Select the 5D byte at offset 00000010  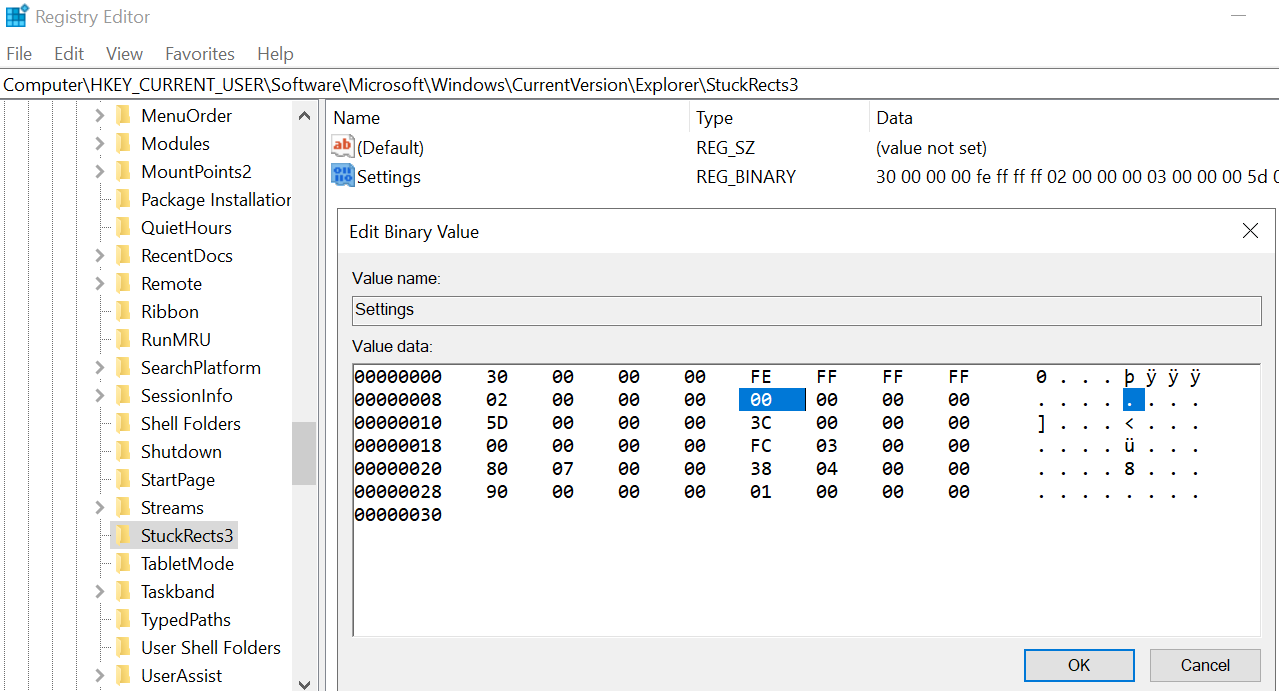[x=497, y=423]
